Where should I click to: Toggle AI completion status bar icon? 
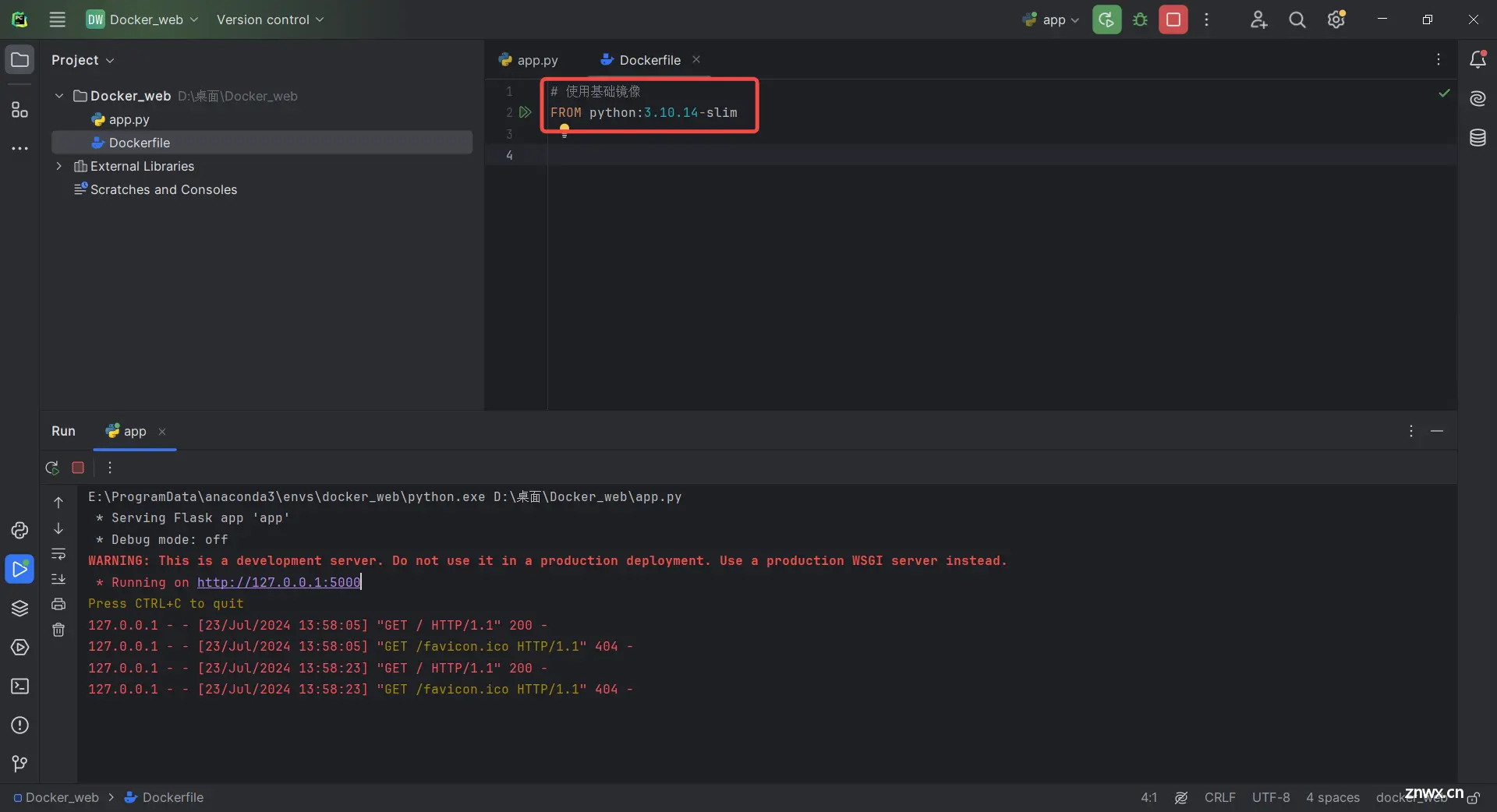(x=1181, y=797)
